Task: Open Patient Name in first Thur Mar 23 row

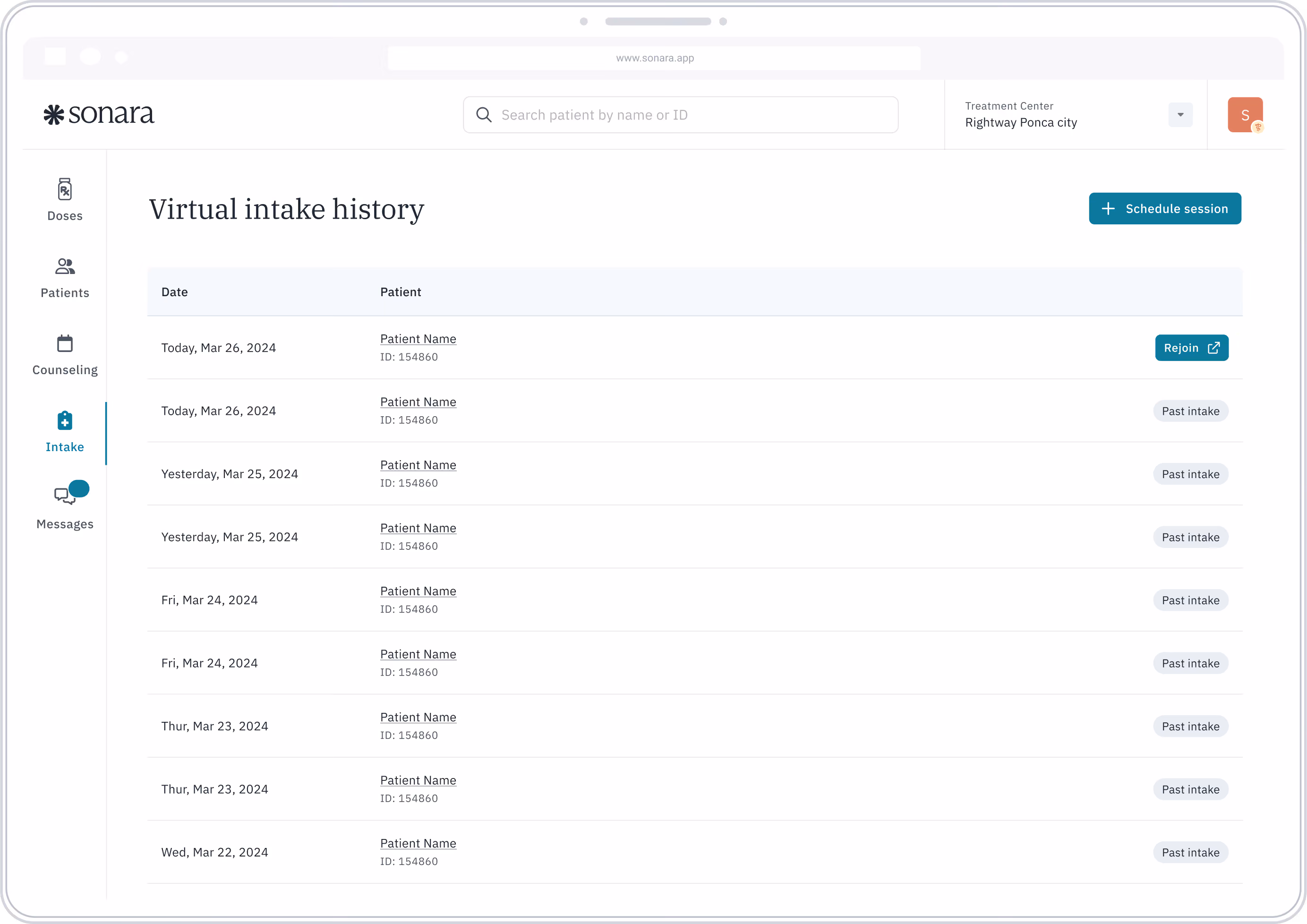Action: click(x=418, y=718)
